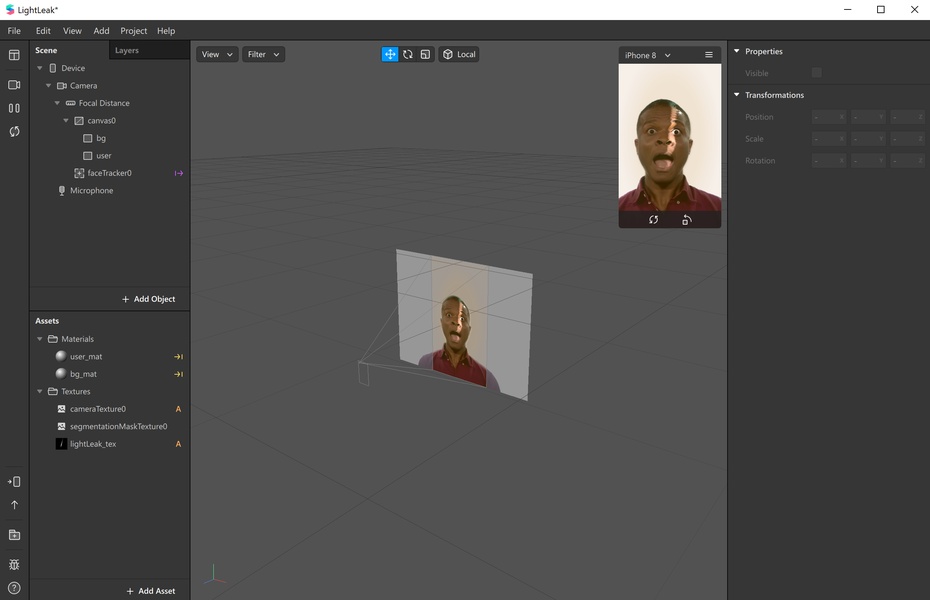Select the rotate manipulator tool
930x600 pixels.
[408, 54]
